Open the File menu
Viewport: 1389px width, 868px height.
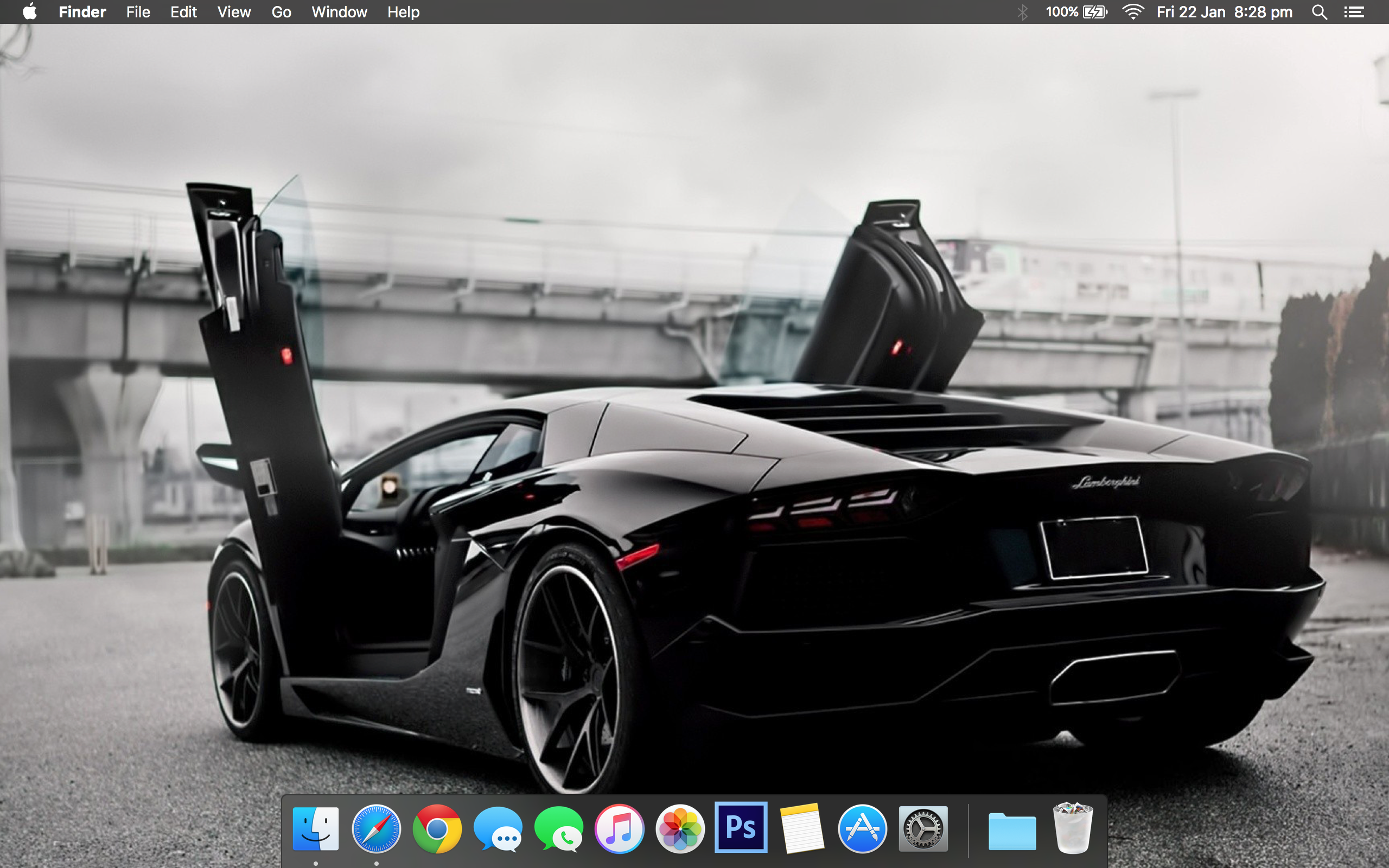(x=138, y=11)
